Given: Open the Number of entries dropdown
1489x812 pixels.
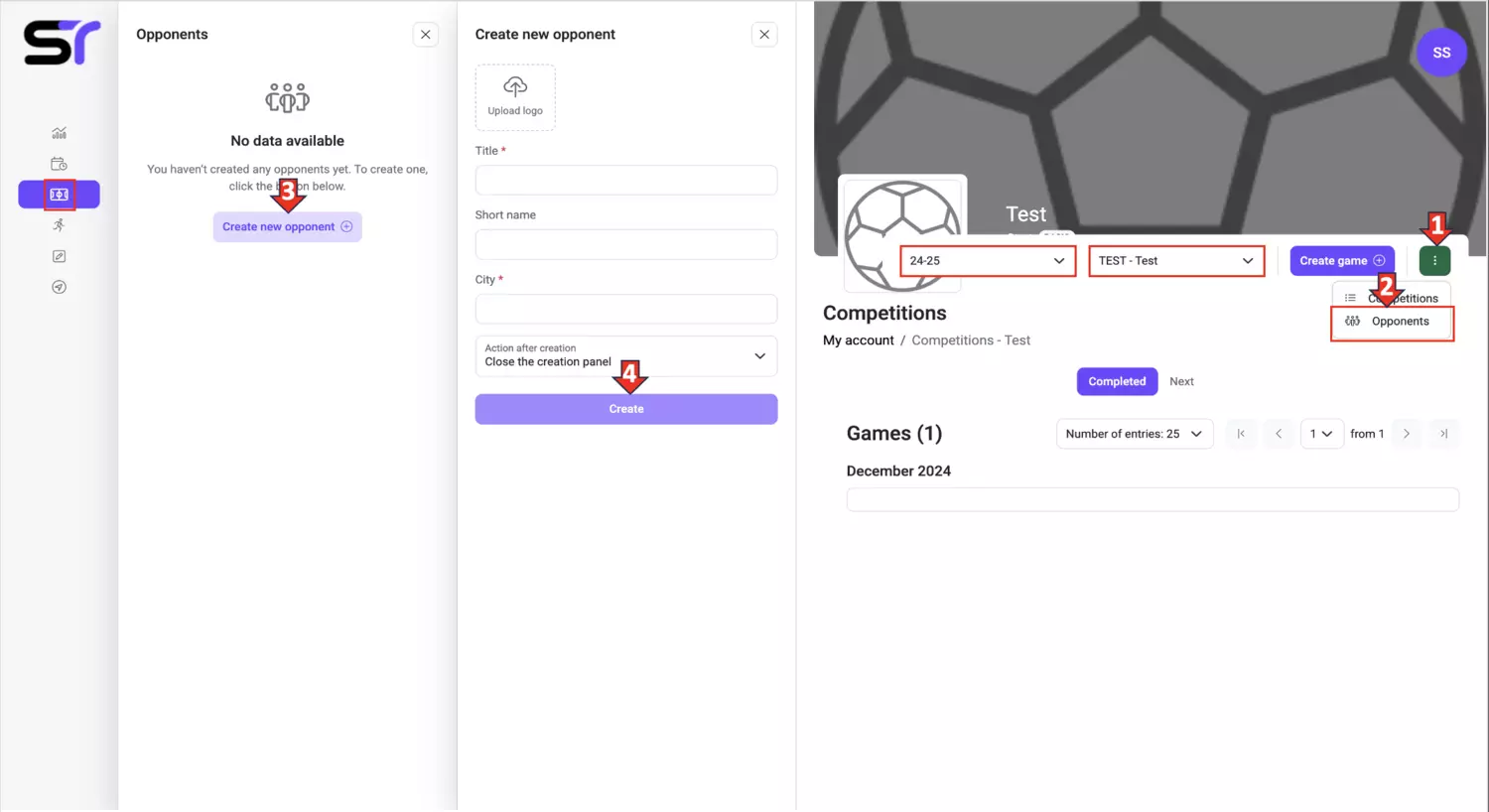Looking at the screenshot, I should [1135, 434].
